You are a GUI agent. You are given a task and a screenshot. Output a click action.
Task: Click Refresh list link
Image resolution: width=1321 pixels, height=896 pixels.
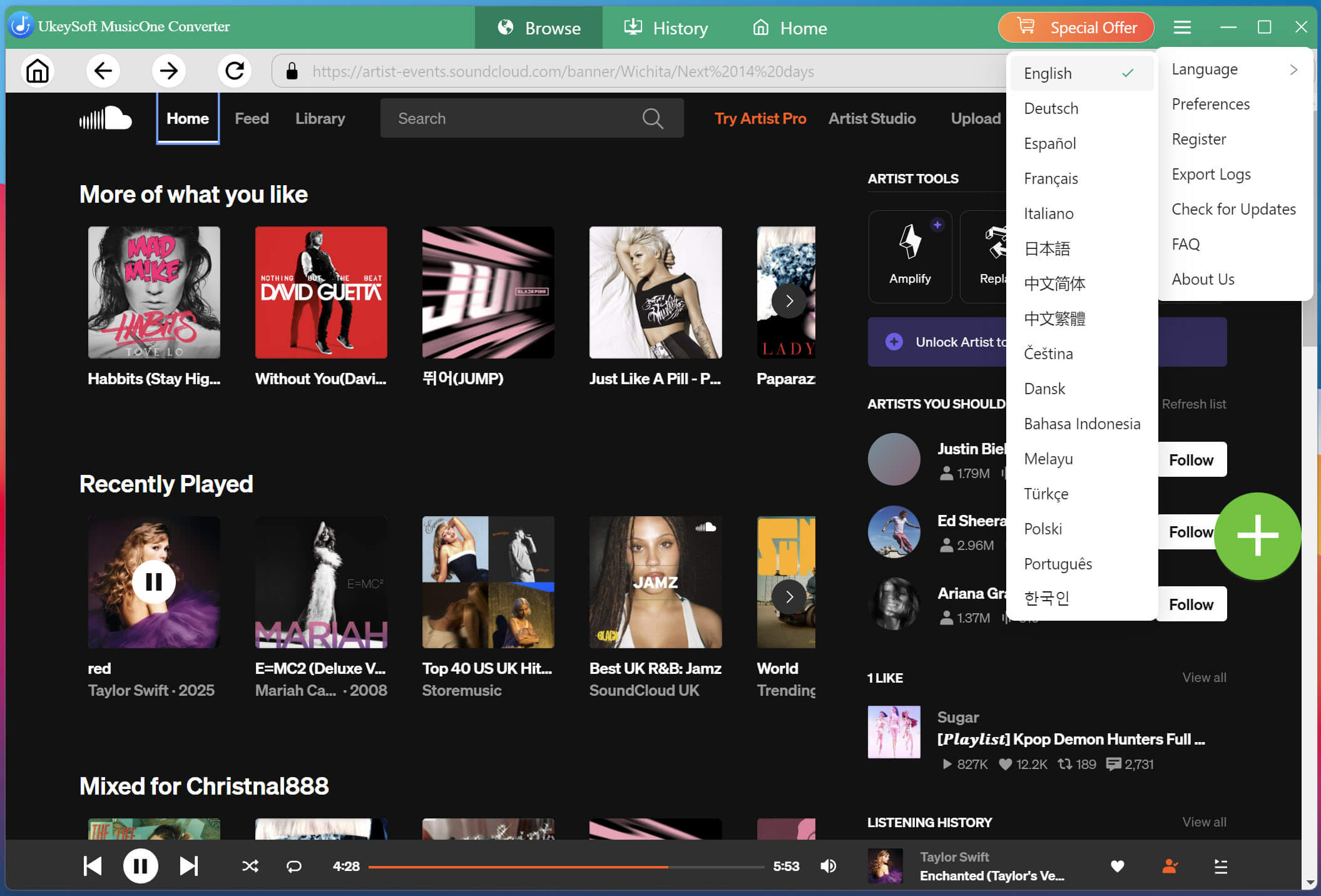[1193, 404]
